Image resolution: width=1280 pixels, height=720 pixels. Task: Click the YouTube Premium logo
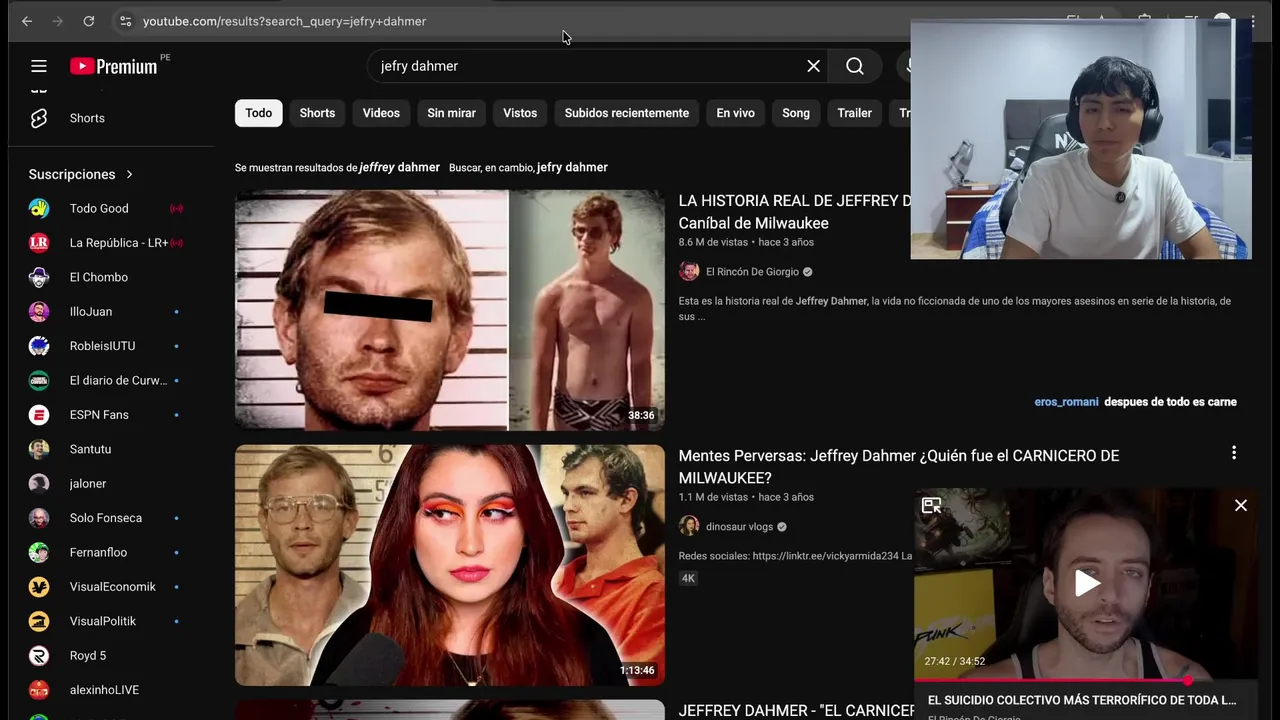(114, 66)
